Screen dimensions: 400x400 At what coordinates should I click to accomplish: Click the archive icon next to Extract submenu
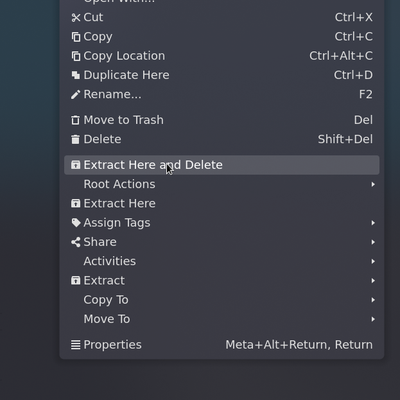click(x=76, y=281)
